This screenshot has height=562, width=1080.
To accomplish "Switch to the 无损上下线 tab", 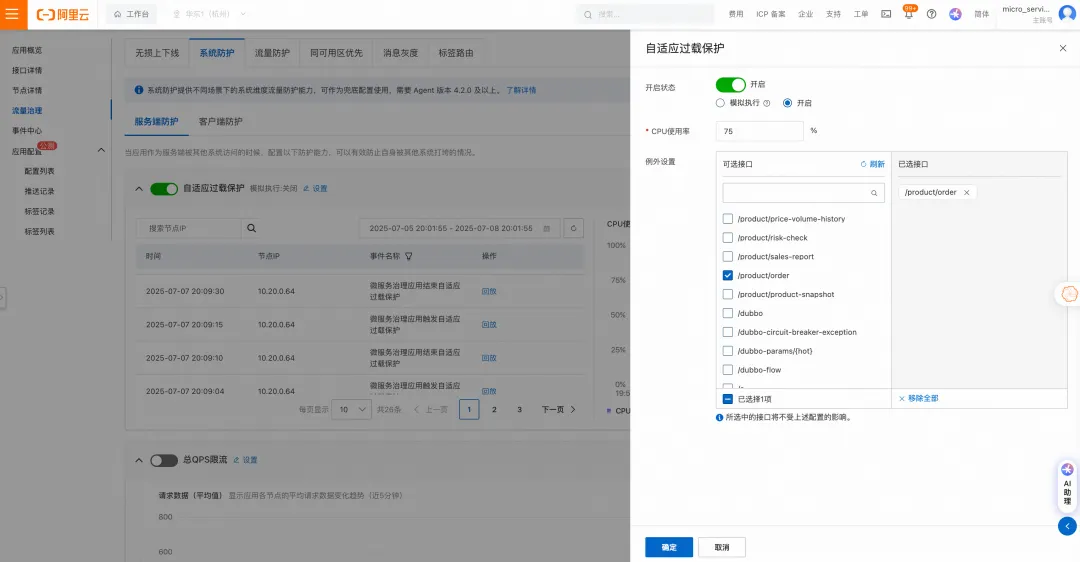I will (x=157, y=53).
